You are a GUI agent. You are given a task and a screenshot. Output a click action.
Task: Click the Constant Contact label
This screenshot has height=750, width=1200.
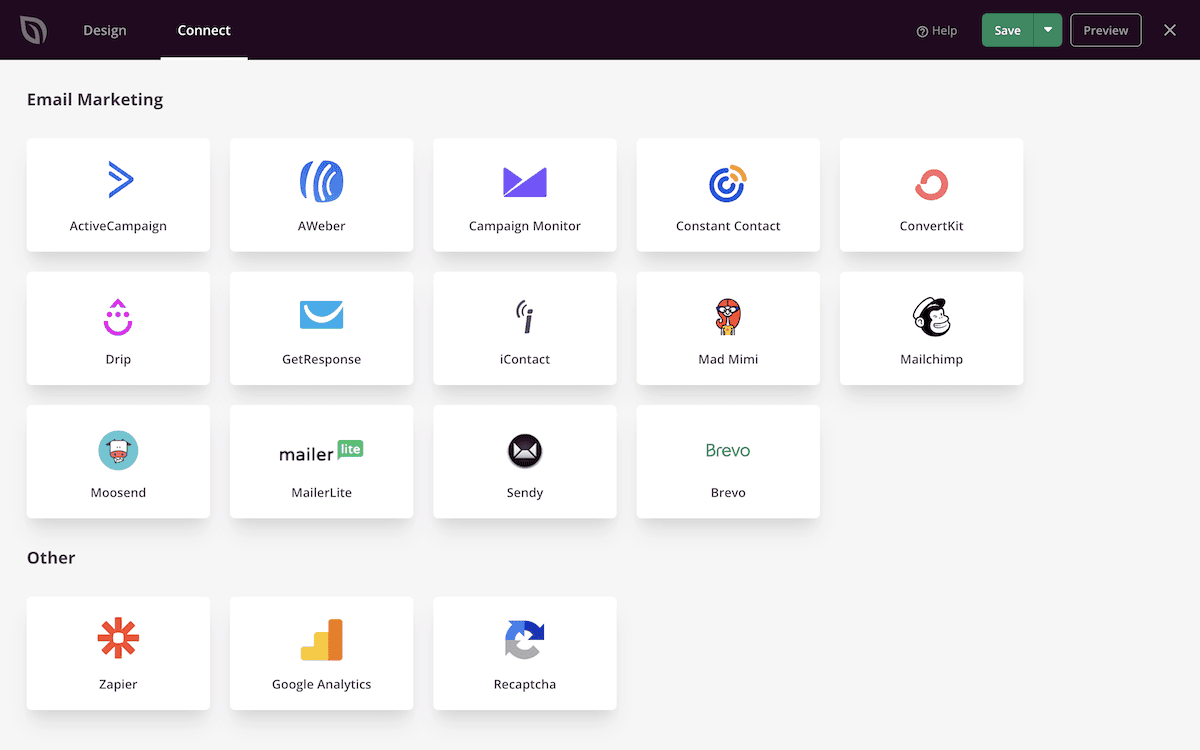coord(728,226)
